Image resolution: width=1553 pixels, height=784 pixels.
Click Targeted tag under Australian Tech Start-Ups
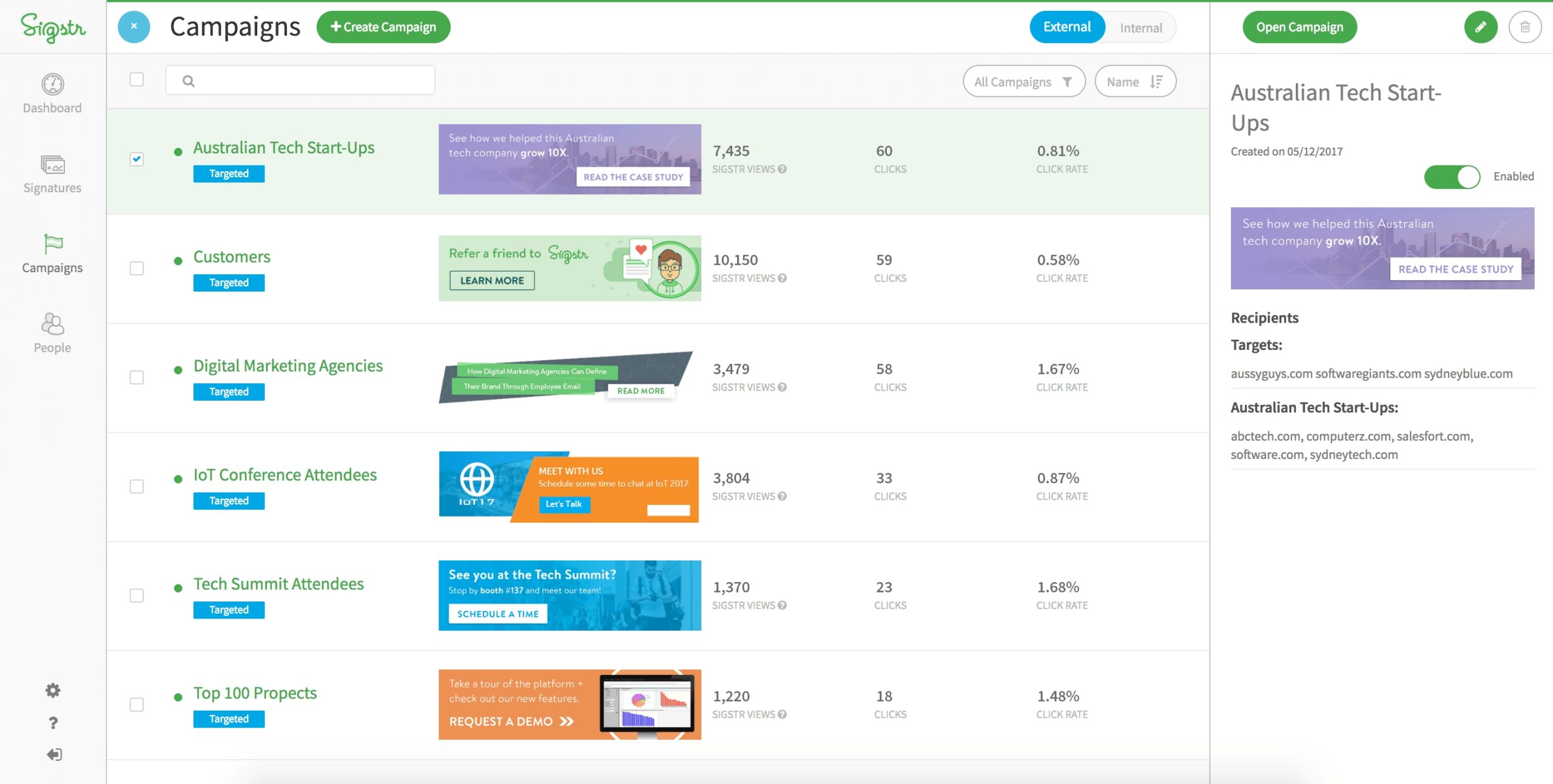(229, 173)
